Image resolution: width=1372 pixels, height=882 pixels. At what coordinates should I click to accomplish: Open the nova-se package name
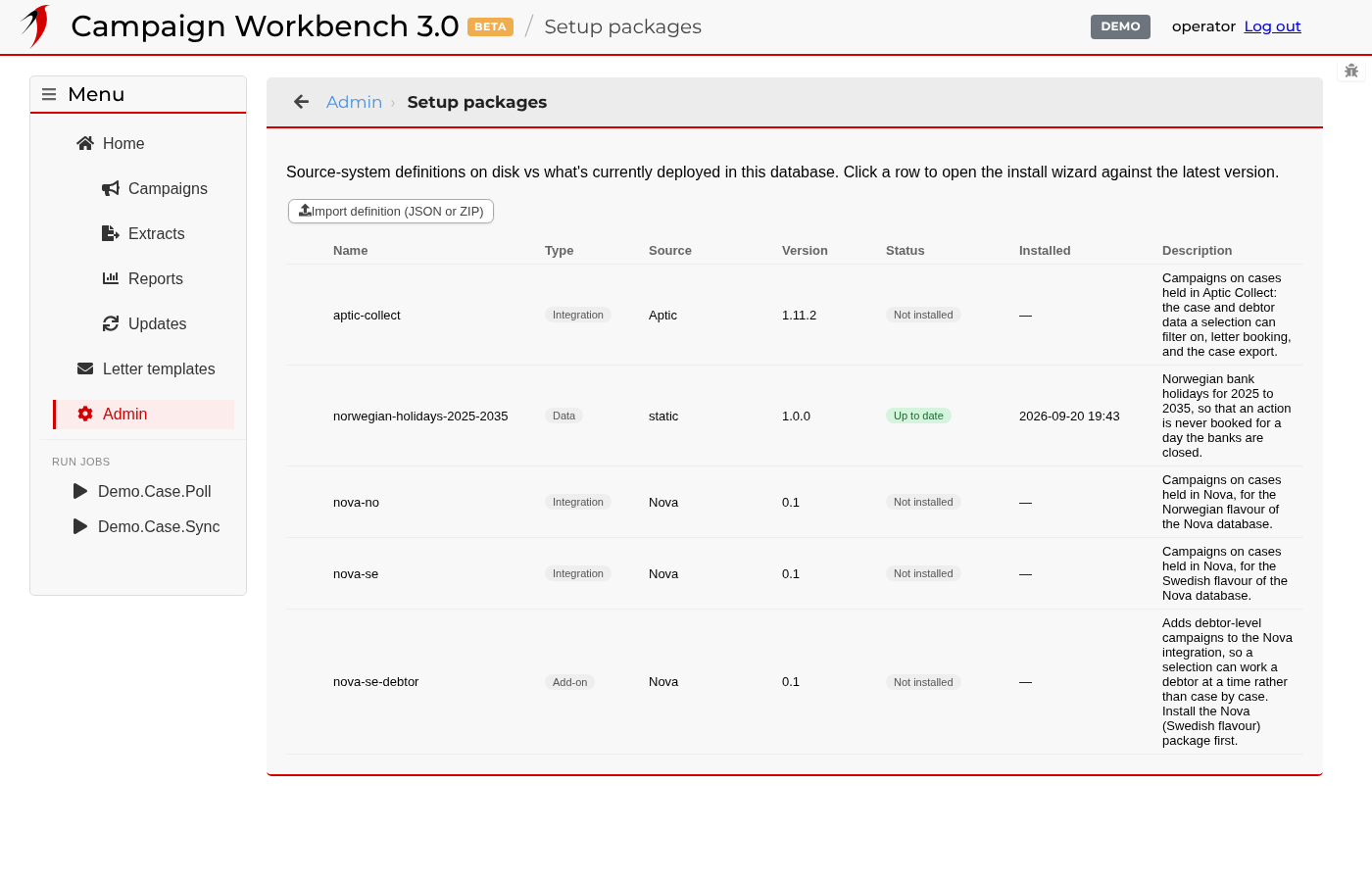coord(356,573)
